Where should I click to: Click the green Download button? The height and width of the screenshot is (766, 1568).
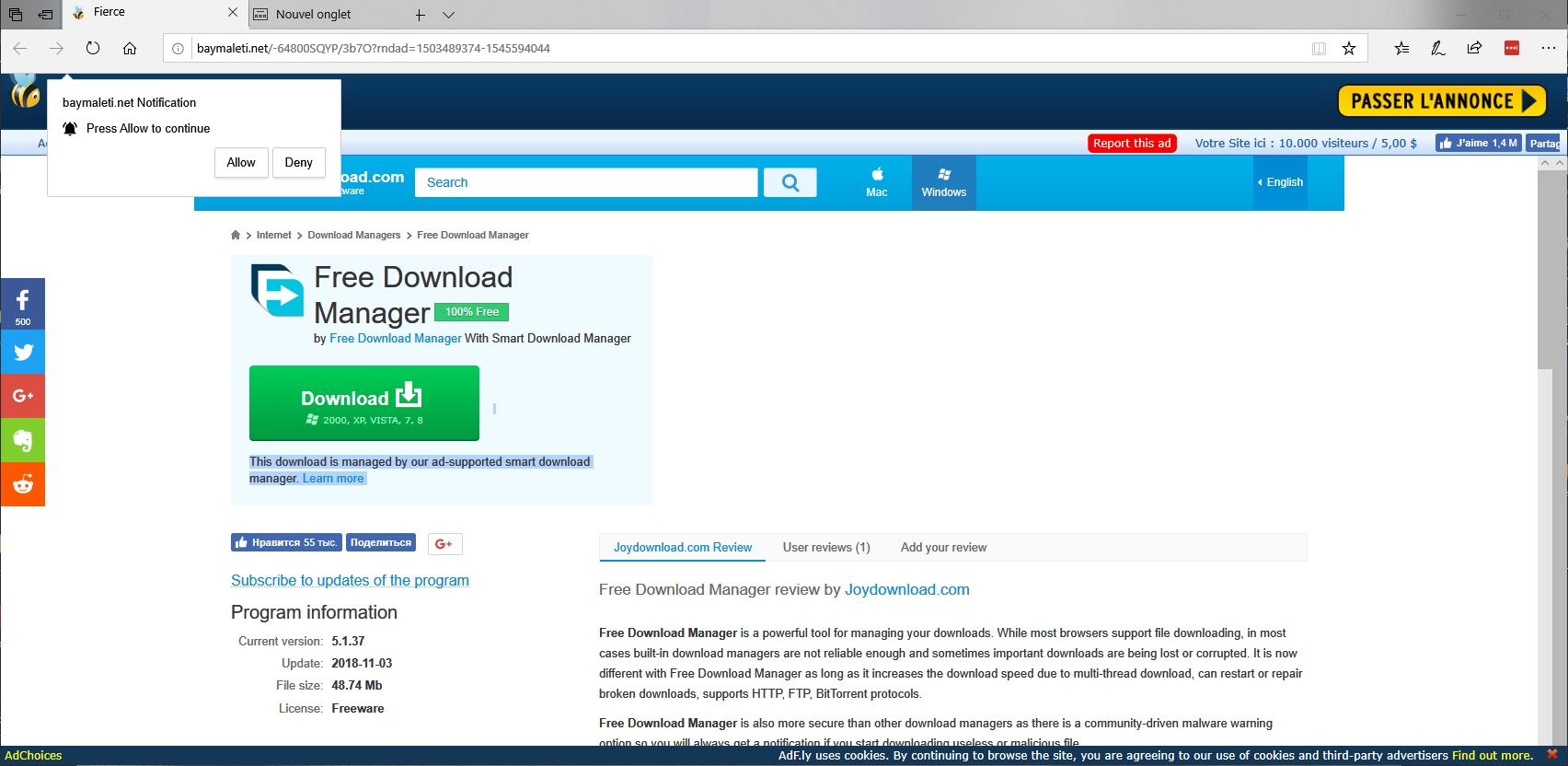[x=364, y=403]
